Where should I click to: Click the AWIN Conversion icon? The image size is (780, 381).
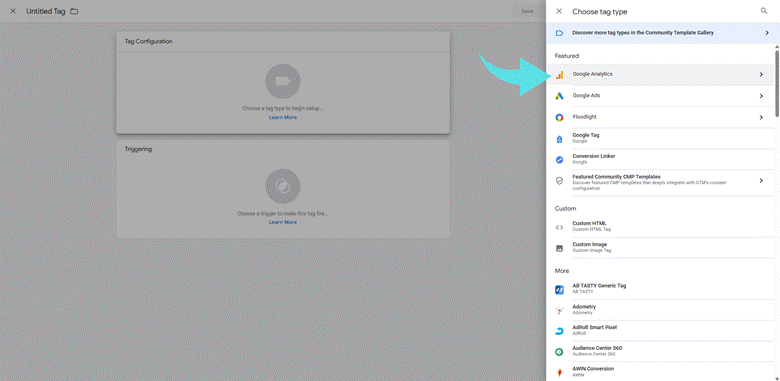559,373
